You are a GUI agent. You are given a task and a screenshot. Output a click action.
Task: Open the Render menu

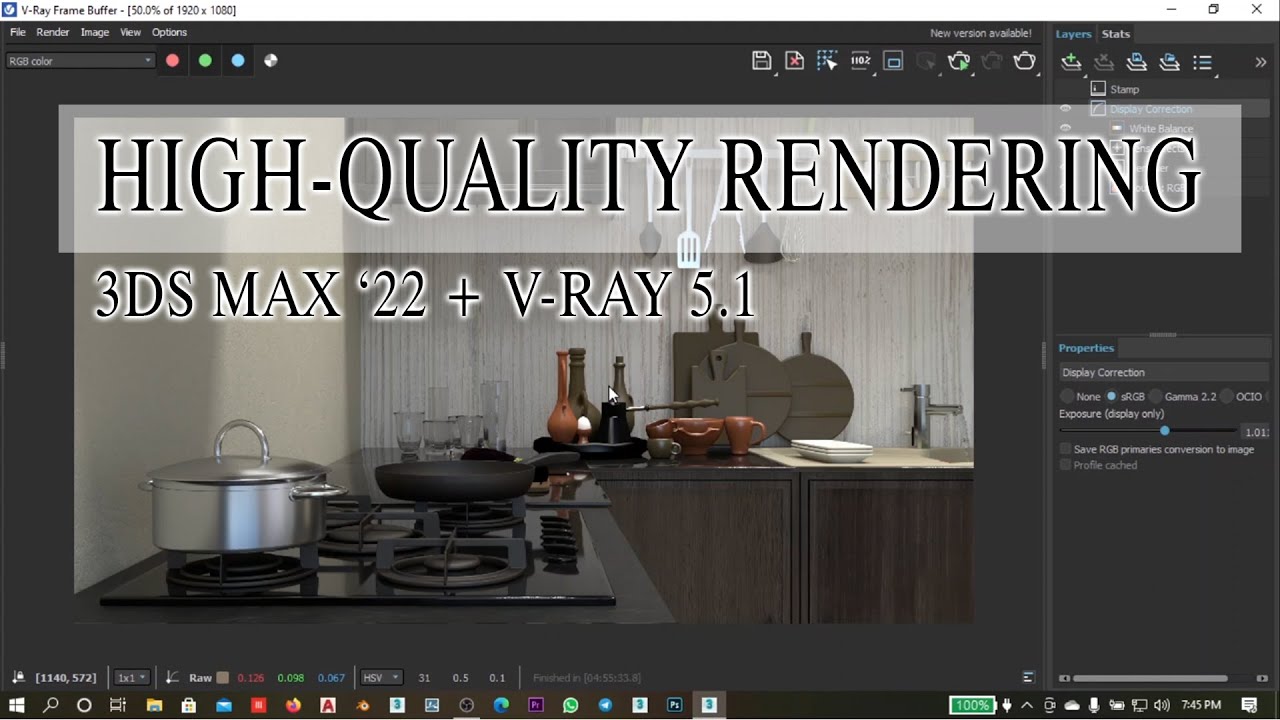(x=53, y=32)
